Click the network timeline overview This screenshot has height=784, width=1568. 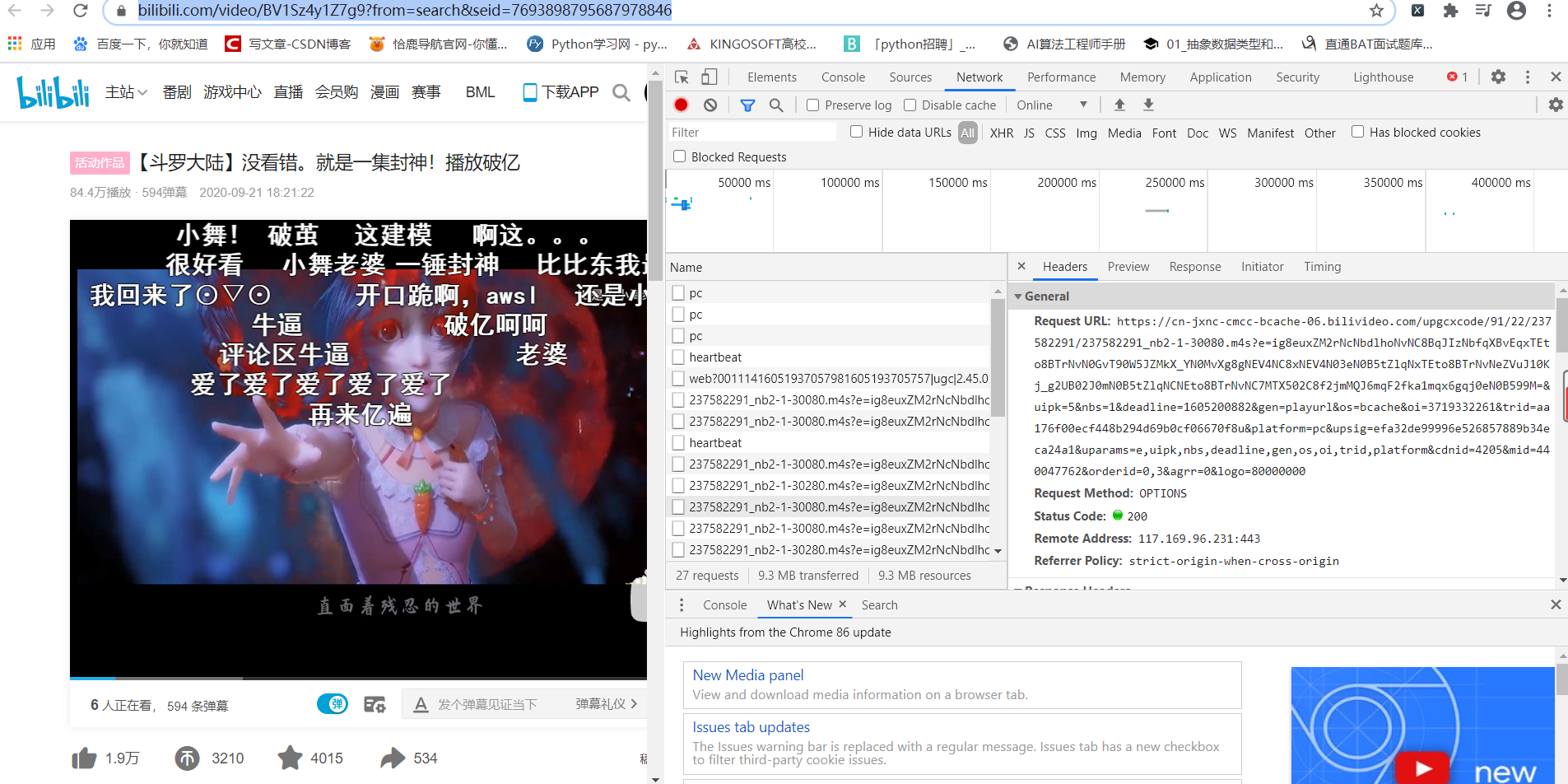click(1116, 211)
